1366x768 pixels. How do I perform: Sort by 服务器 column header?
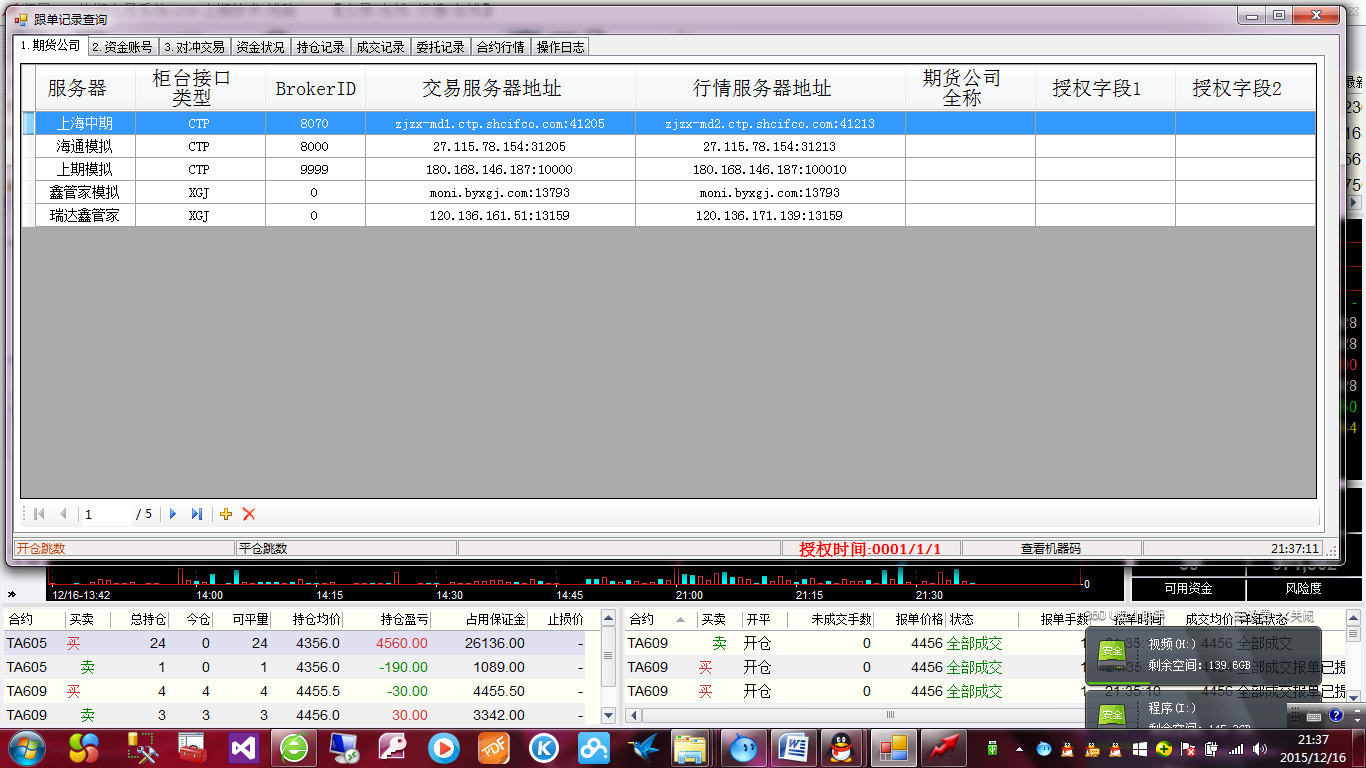point(85,88)
